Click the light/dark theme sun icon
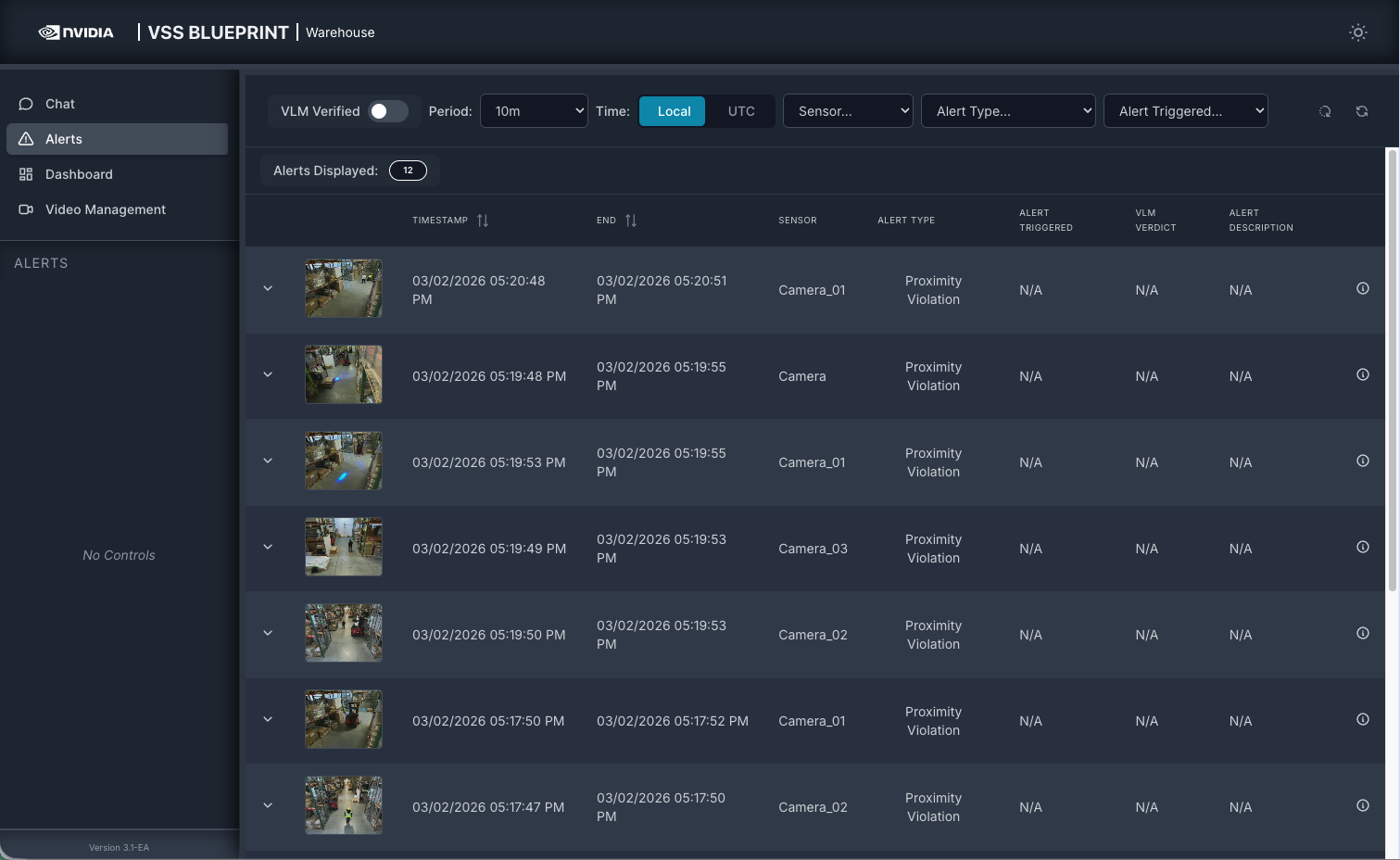This screenshot has height=860, width=1400. 1357,32
